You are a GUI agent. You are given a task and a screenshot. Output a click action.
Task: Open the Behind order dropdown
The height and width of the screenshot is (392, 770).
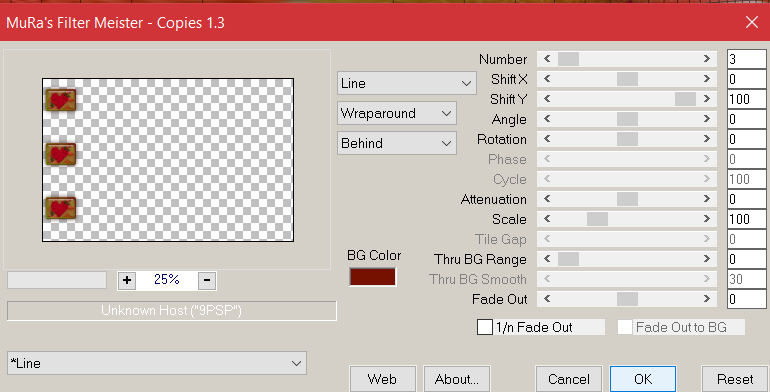397,143
